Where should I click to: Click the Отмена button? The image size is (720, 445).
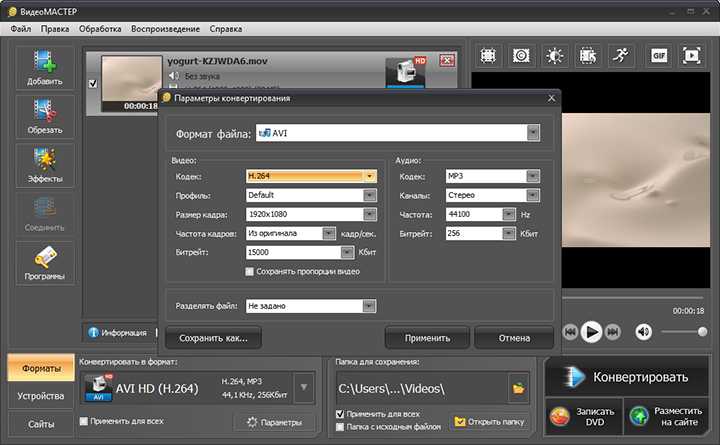[x=514, y=338]
